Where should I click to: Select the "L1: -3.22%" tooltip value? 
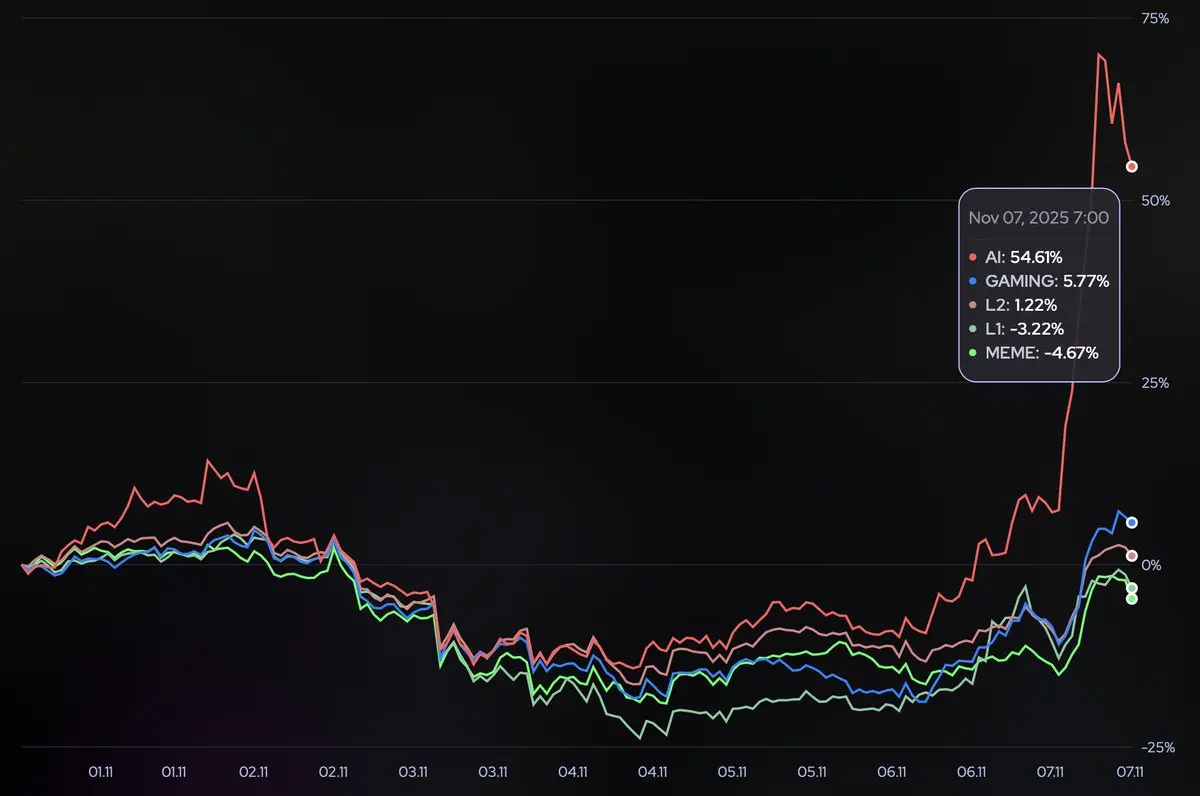1024,329
